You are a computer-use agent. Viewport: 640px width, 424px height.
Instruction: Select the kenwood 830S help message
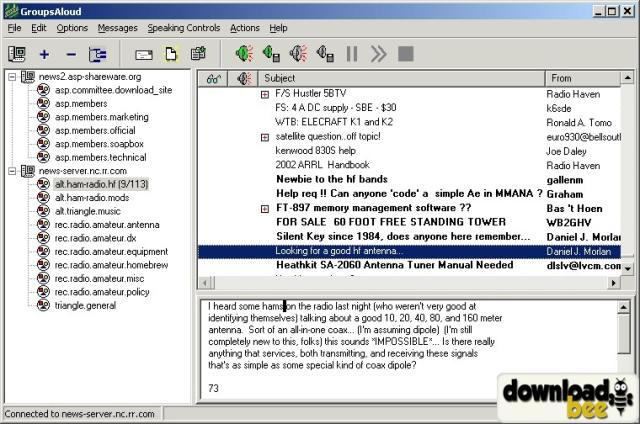pyautogui.click(x=409, y=151)
